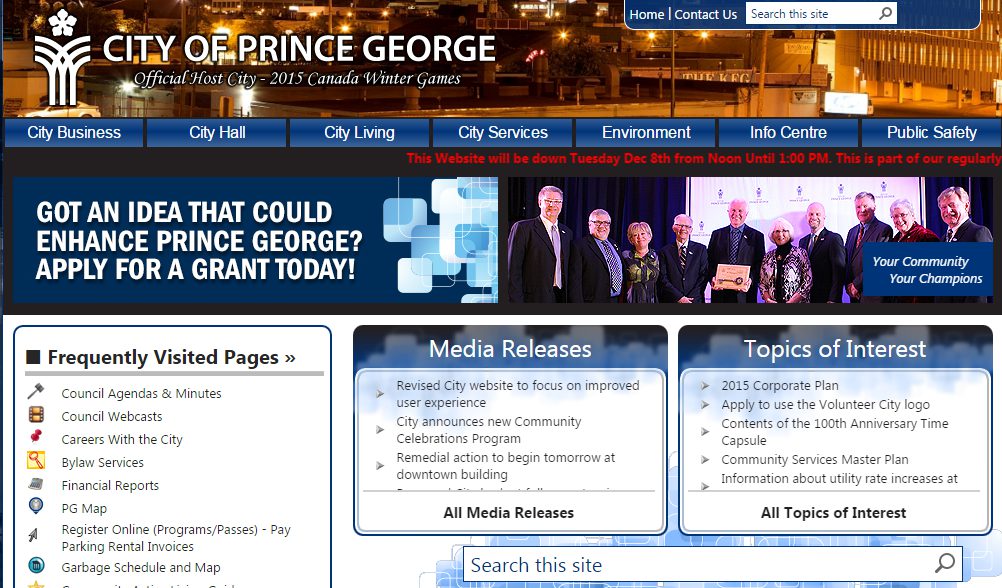Open Information about utility rate increases

click(839, 479)
